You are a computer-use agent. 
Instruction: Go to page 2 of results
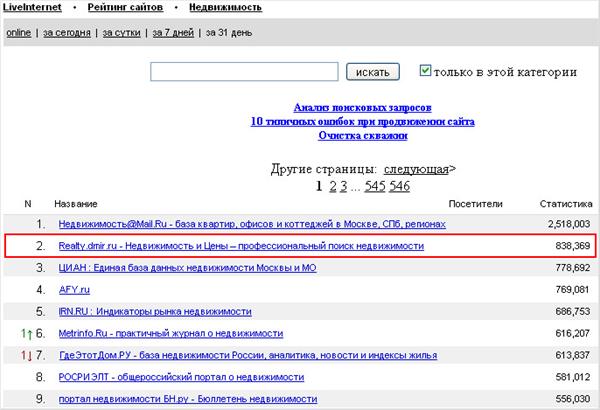pyautogui.click(x=333, y=186)
